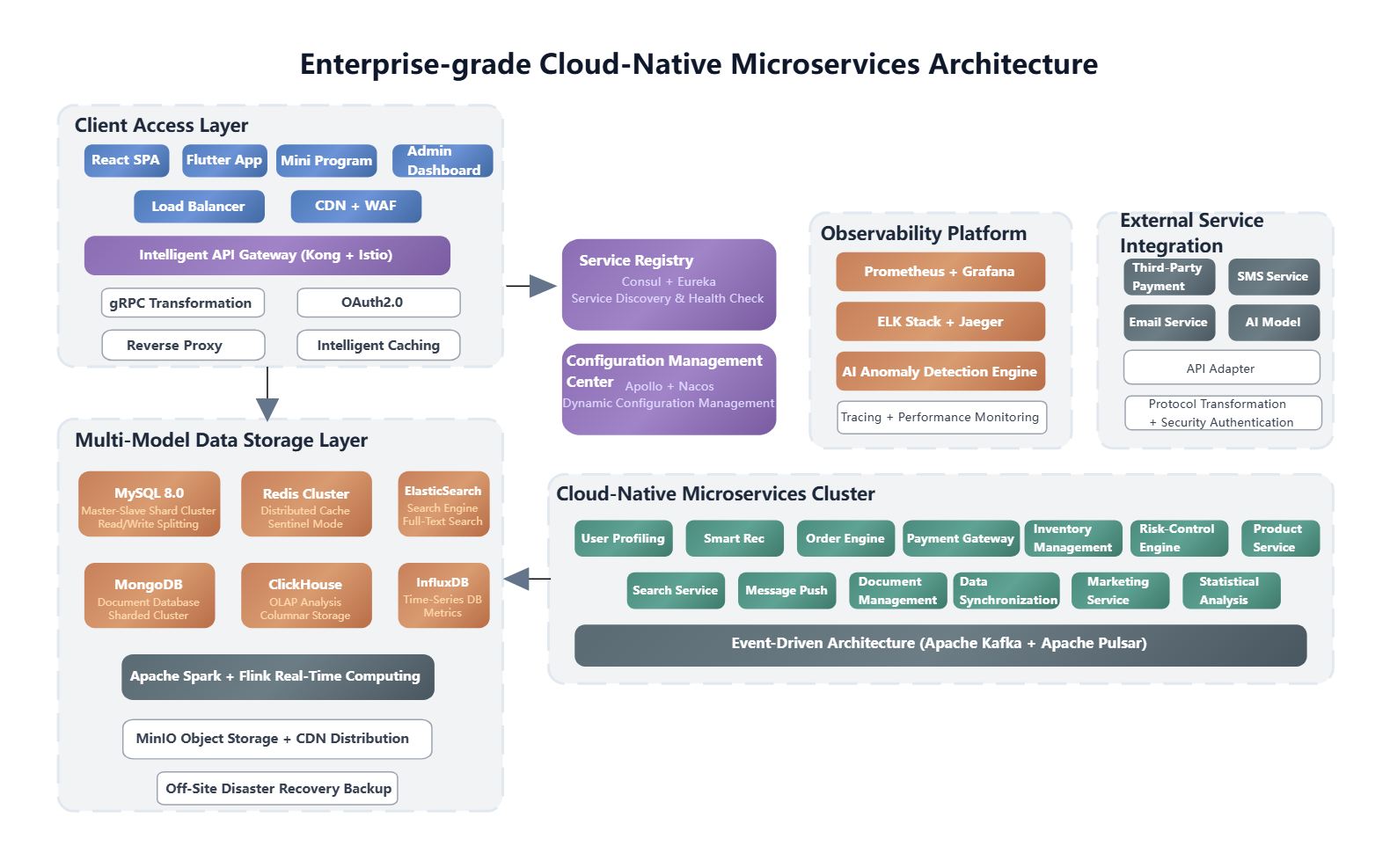Click the Data Synchronization service
The width and height of the screenshot is (1390, 868).
tap(1006, 590)
